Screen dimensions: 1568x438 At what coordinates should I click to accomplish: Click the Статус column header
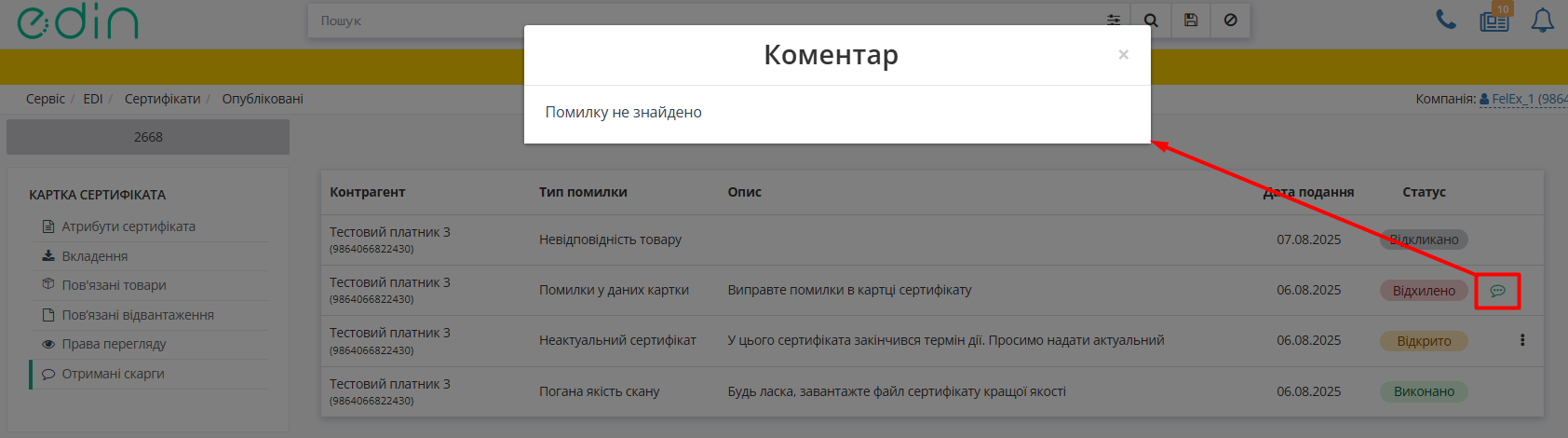click(1424, 192)
